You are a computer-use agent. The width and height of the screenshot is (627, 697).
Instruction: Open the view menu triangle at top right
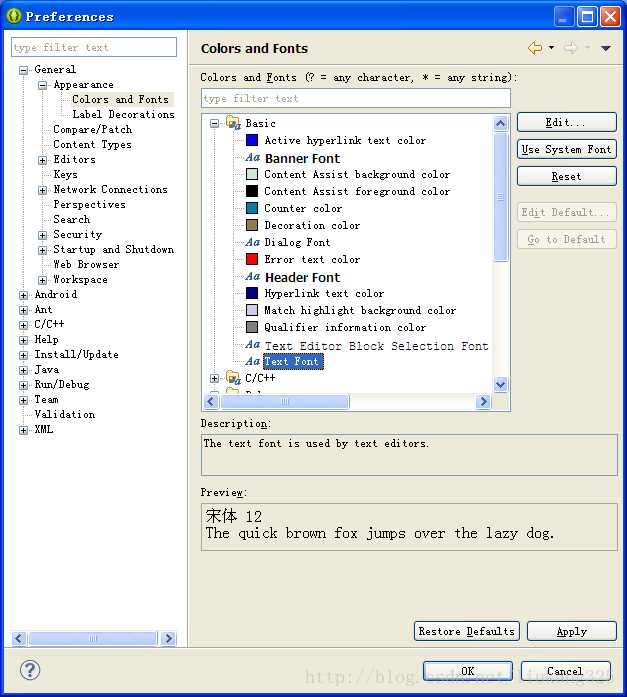(606, 48)
